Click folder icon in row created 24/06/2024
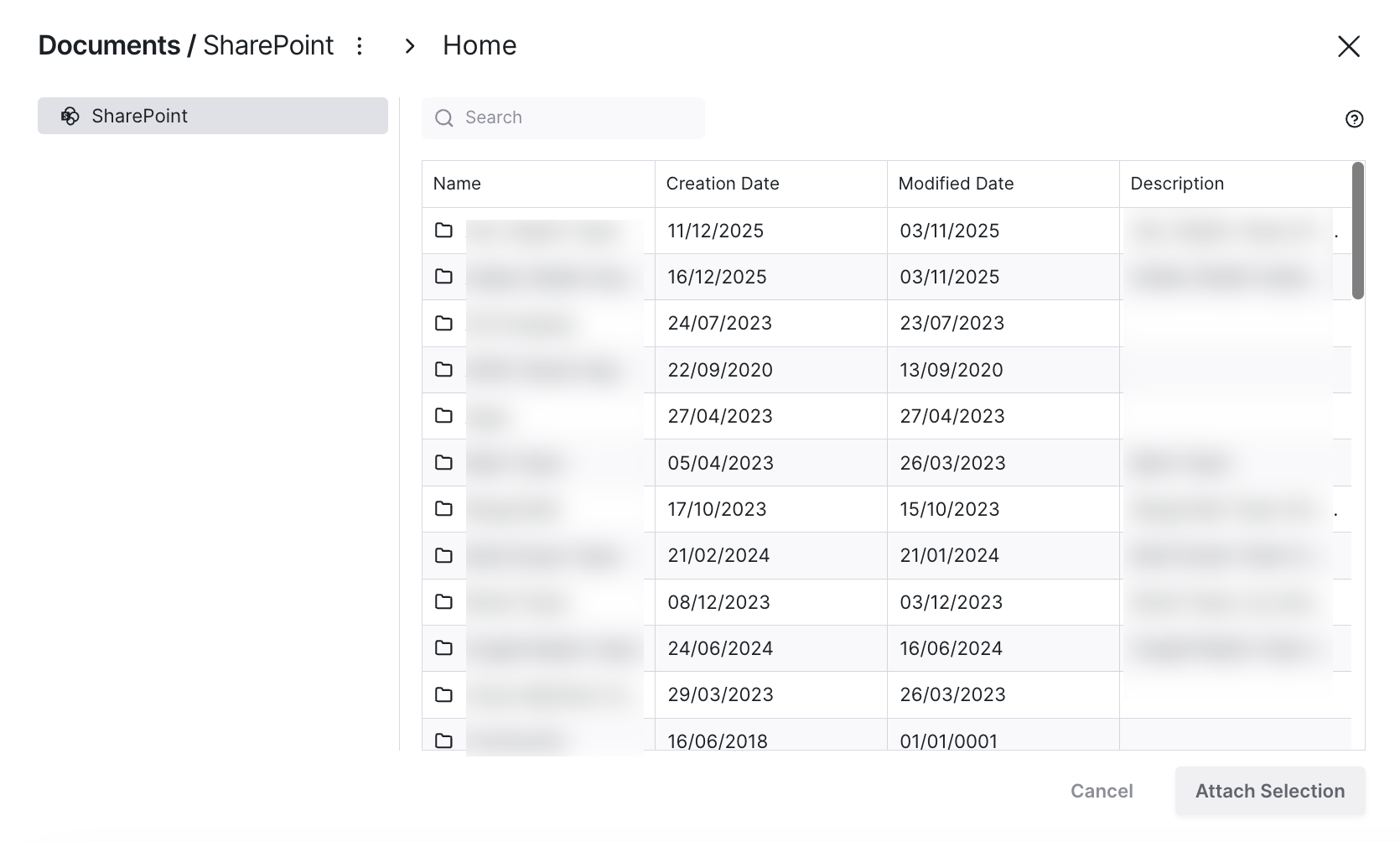Viewport: 1400px width, 842px height. point(444,648)
